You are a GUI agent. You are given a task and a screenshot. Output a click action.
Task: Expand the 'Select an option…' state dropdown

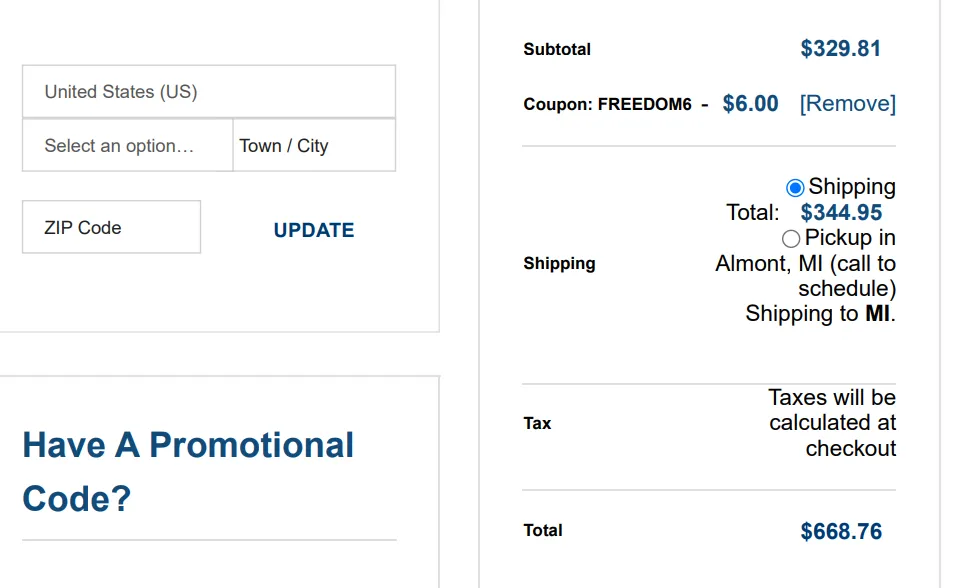[x=127, y=146]
